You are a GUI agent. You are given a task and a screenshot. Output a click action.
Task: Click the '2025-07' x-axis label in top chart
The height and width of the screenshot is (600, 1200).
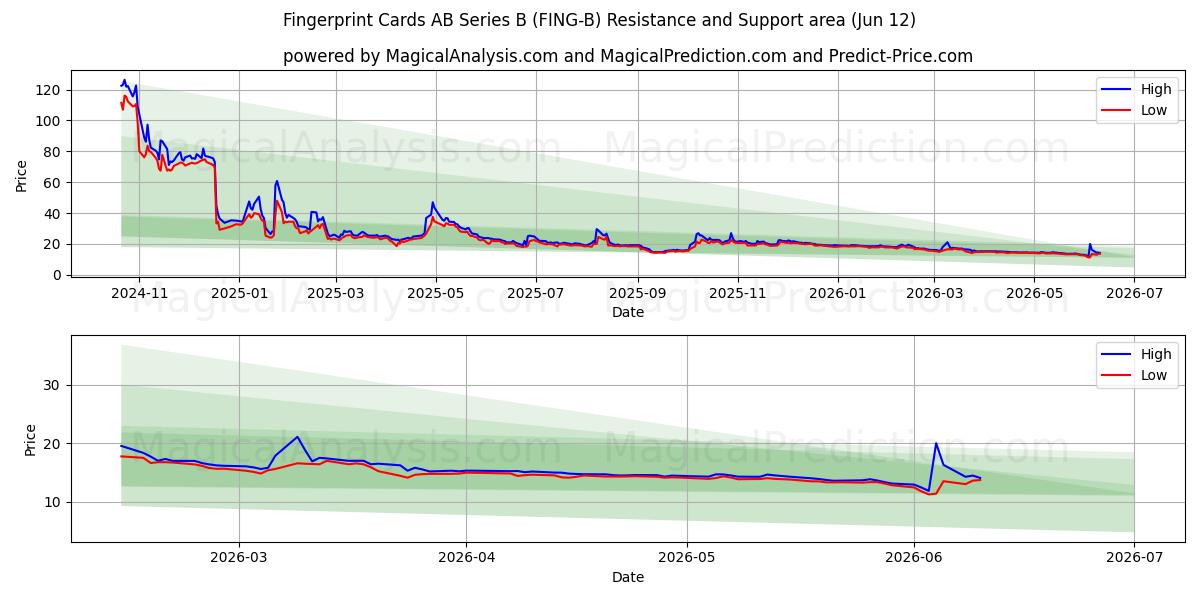[535, 294]
